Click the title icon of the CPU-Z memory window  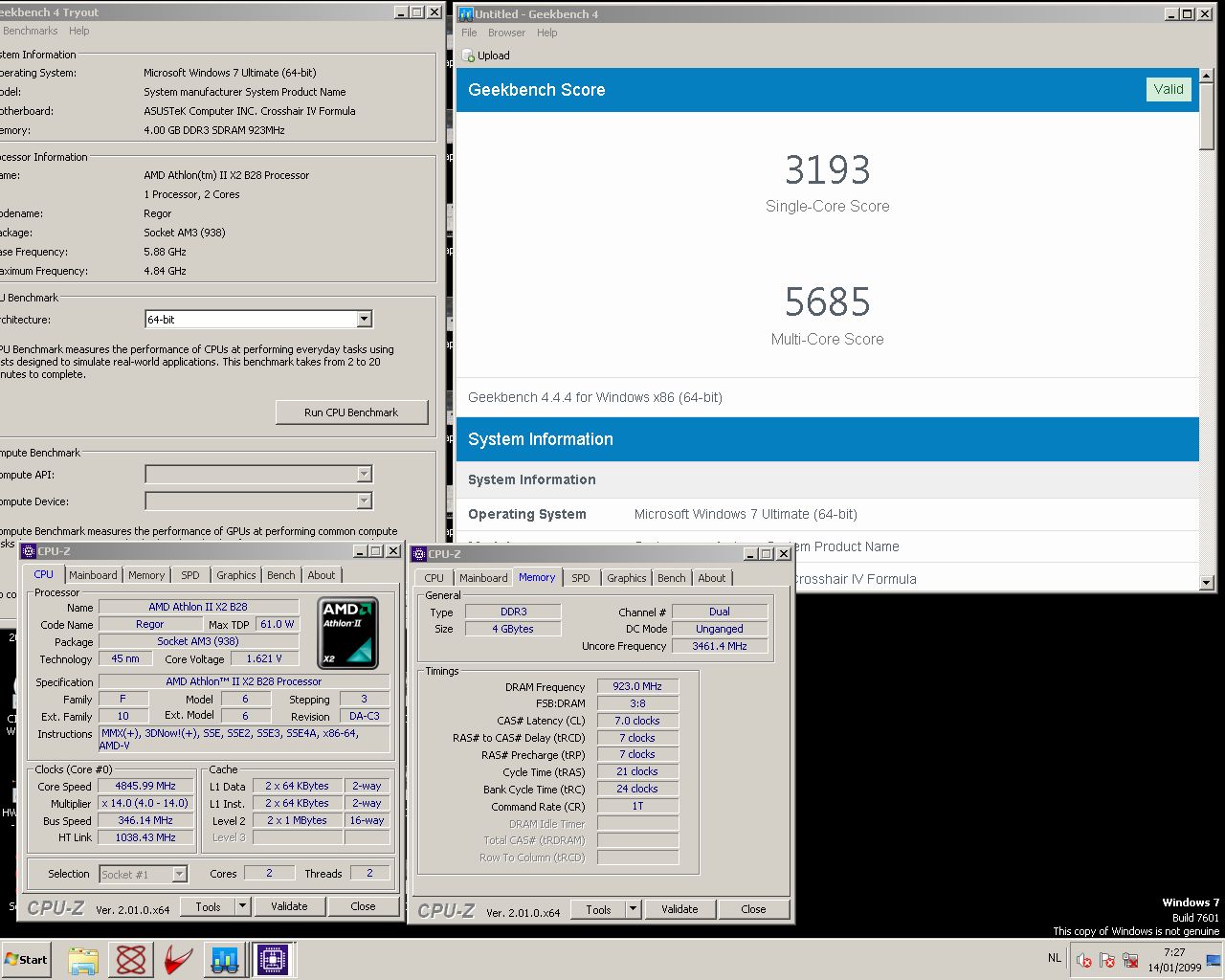click(419, 554)
